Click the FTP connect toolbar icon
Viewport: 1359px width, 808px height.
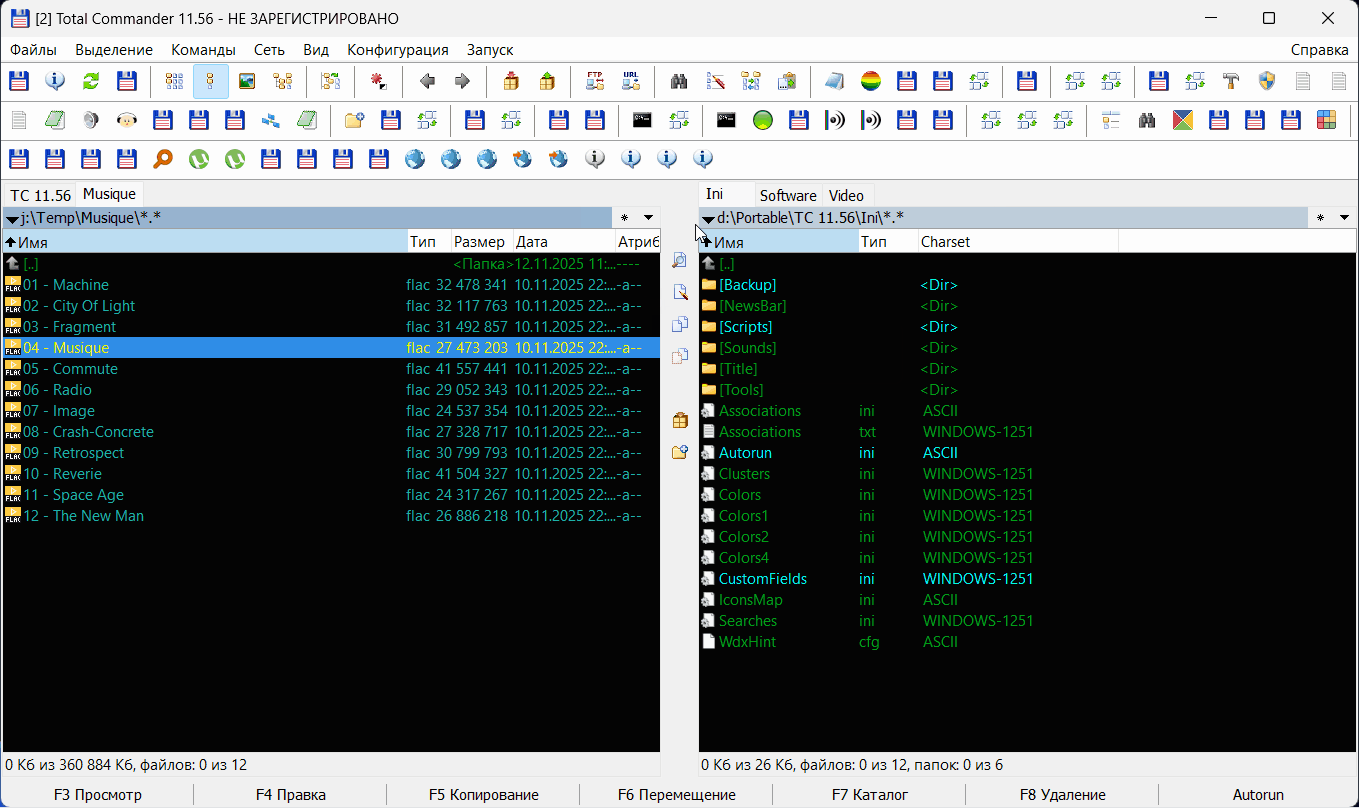[x=595, y=82]
